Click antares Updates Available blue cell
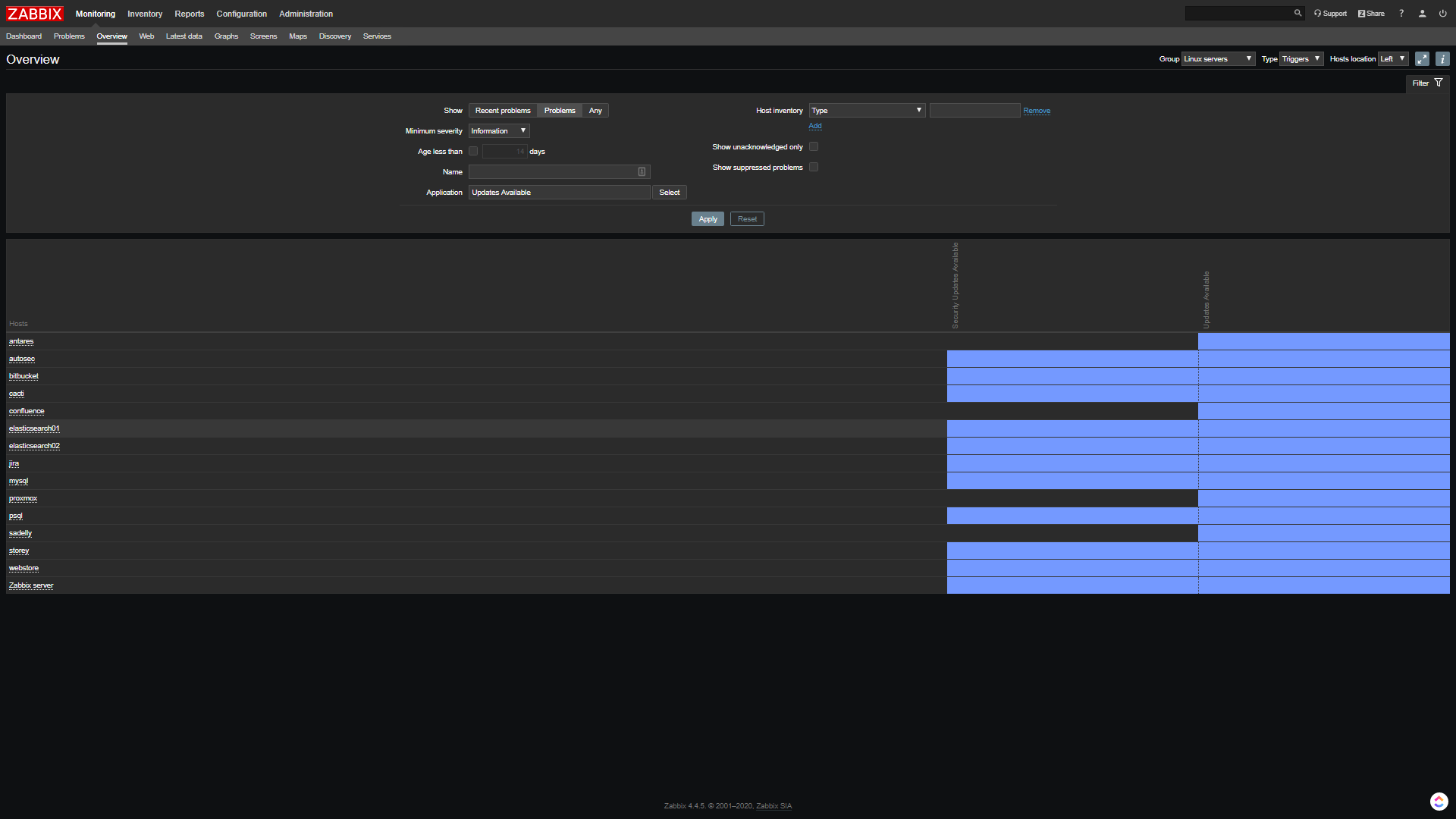The width and height of the screenshot is (1456, 819). click(1323, 341)
